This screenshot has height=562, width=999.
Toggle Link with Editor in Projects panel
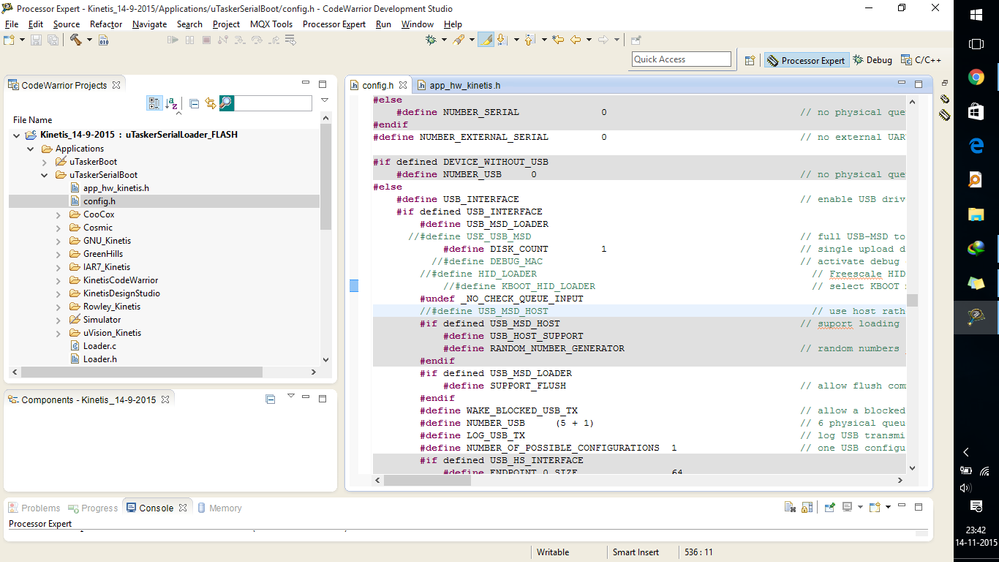[210, 103]
